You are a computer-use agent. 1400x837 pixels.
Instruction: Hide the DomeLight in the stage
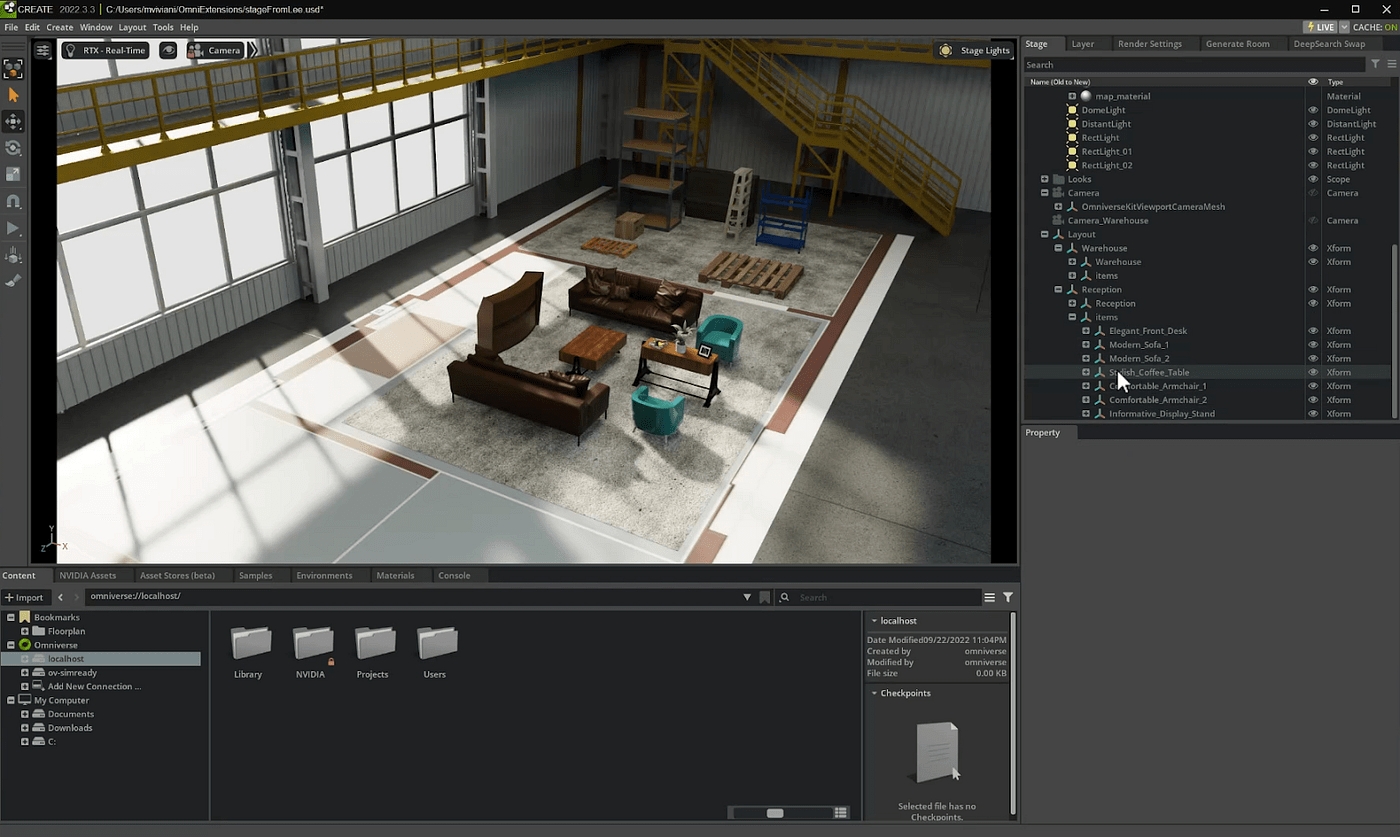click(1313, 110)
